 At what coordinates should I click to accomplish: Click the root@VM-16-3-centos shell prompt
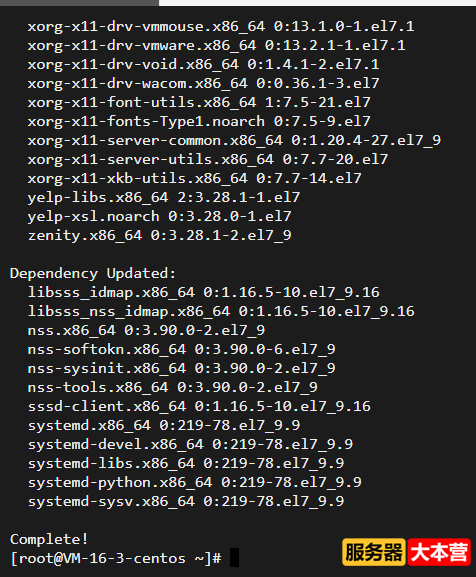[116, 558]
